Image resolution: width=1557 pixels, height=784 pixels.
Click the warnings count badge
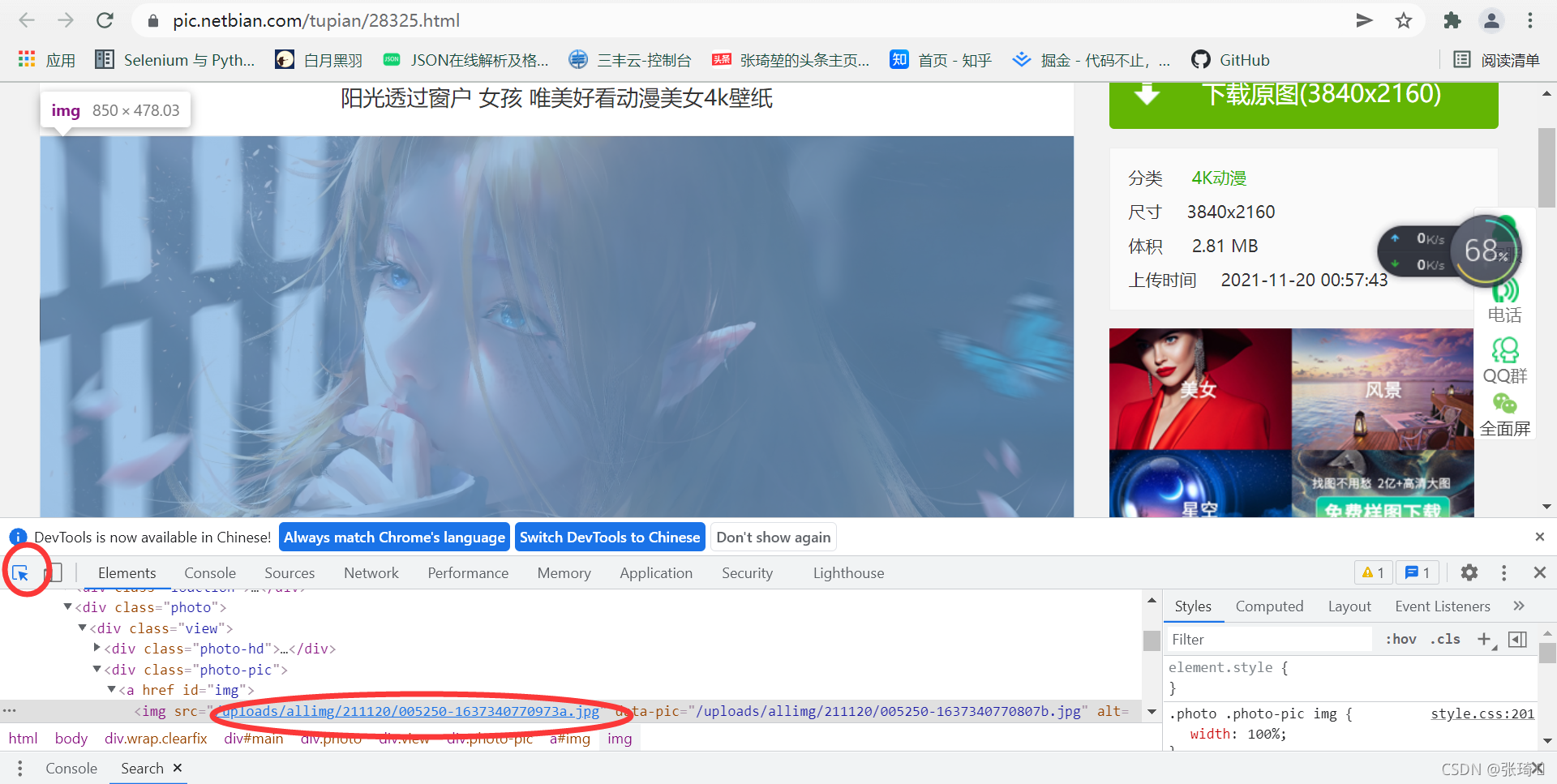1373,573
